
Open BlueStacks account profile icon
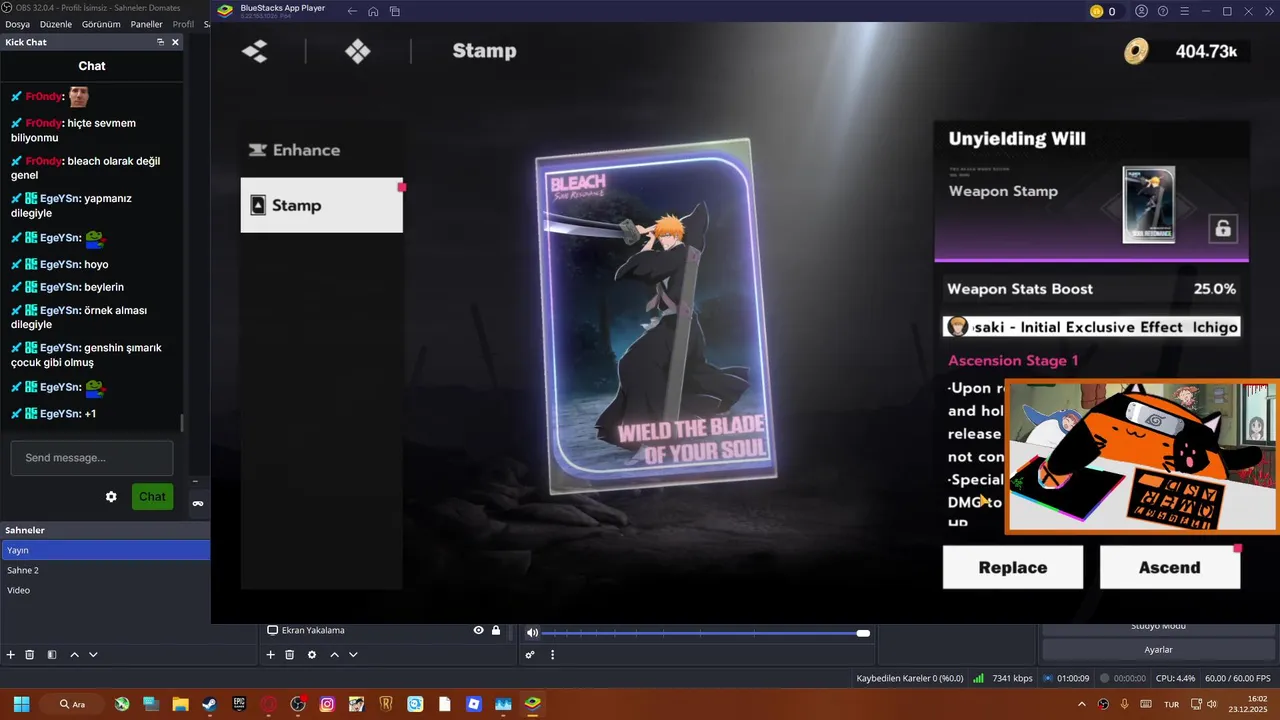click(x=1142, y=11)
